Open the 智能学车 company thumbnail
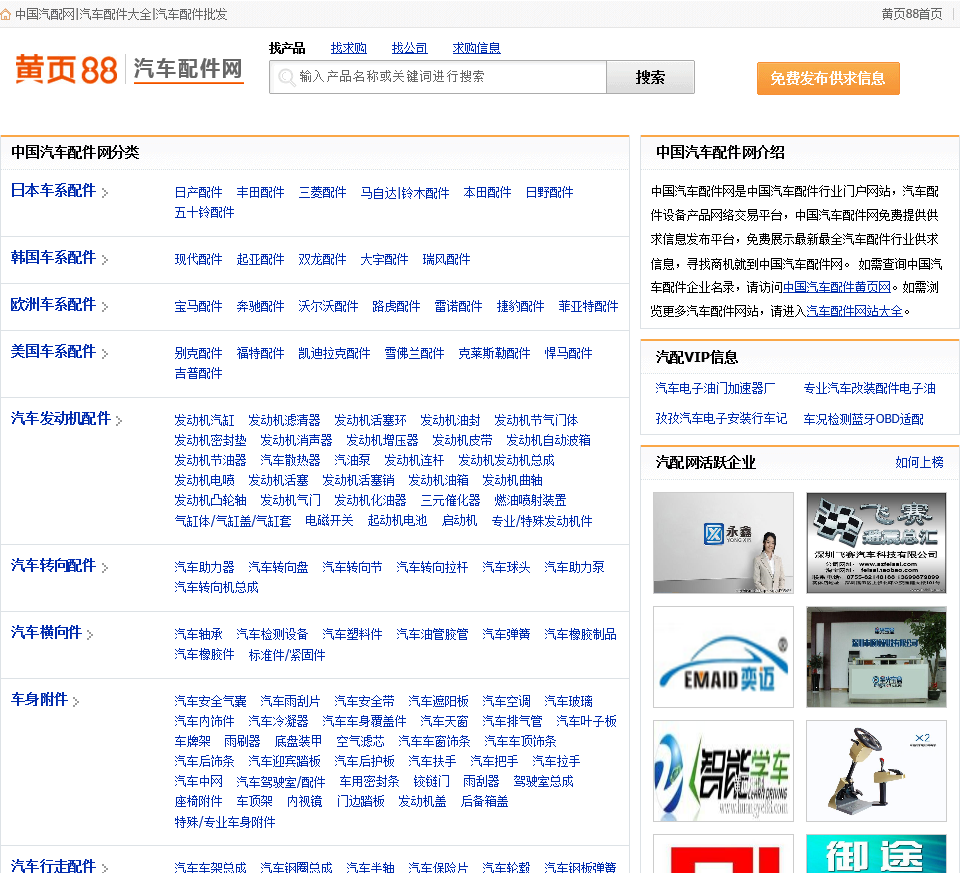 [x=723, y=771]
